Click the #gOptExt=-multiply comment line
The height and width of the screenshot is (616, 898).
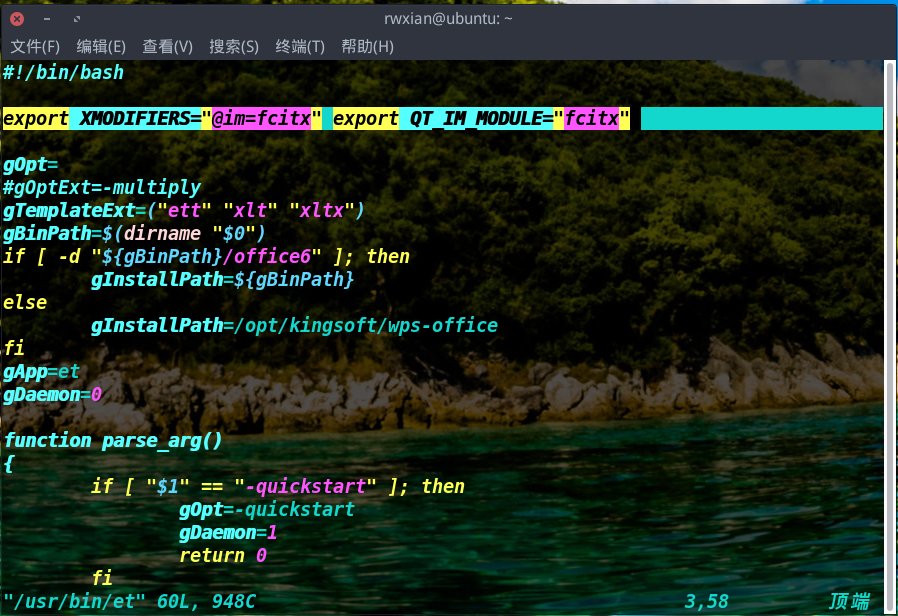coord(102,188)
